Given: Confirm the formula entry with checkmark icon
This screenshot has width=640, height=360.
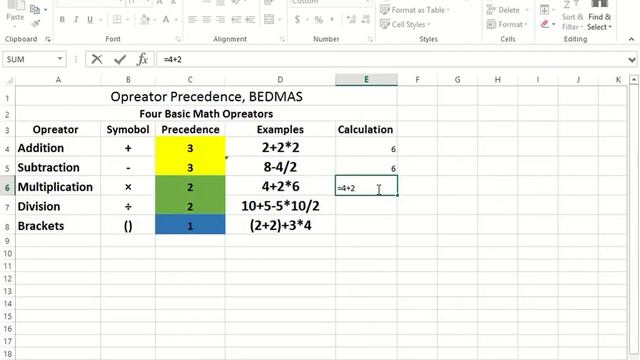Looking at the screenshot, I should click(x=120, y=59).
